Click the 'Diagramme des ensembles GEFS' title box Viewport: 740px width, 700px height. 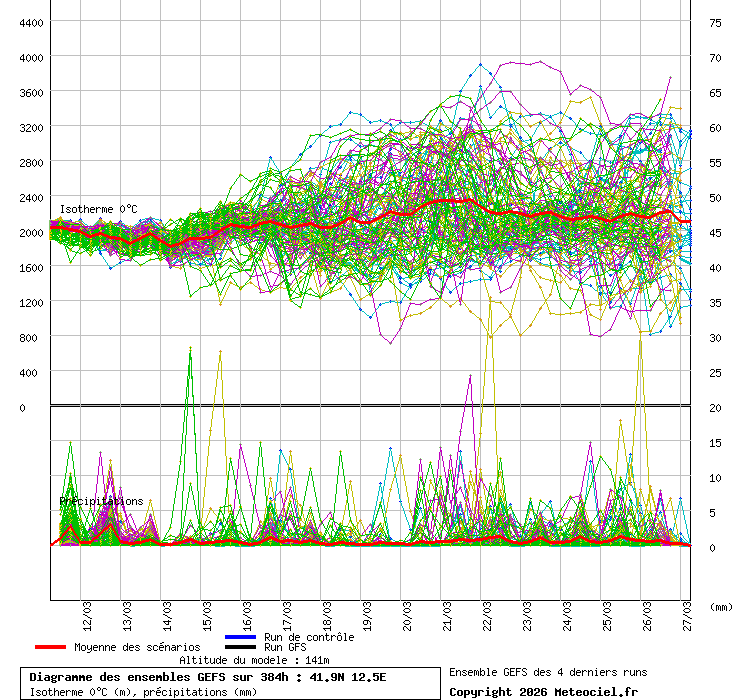[229, 684]
